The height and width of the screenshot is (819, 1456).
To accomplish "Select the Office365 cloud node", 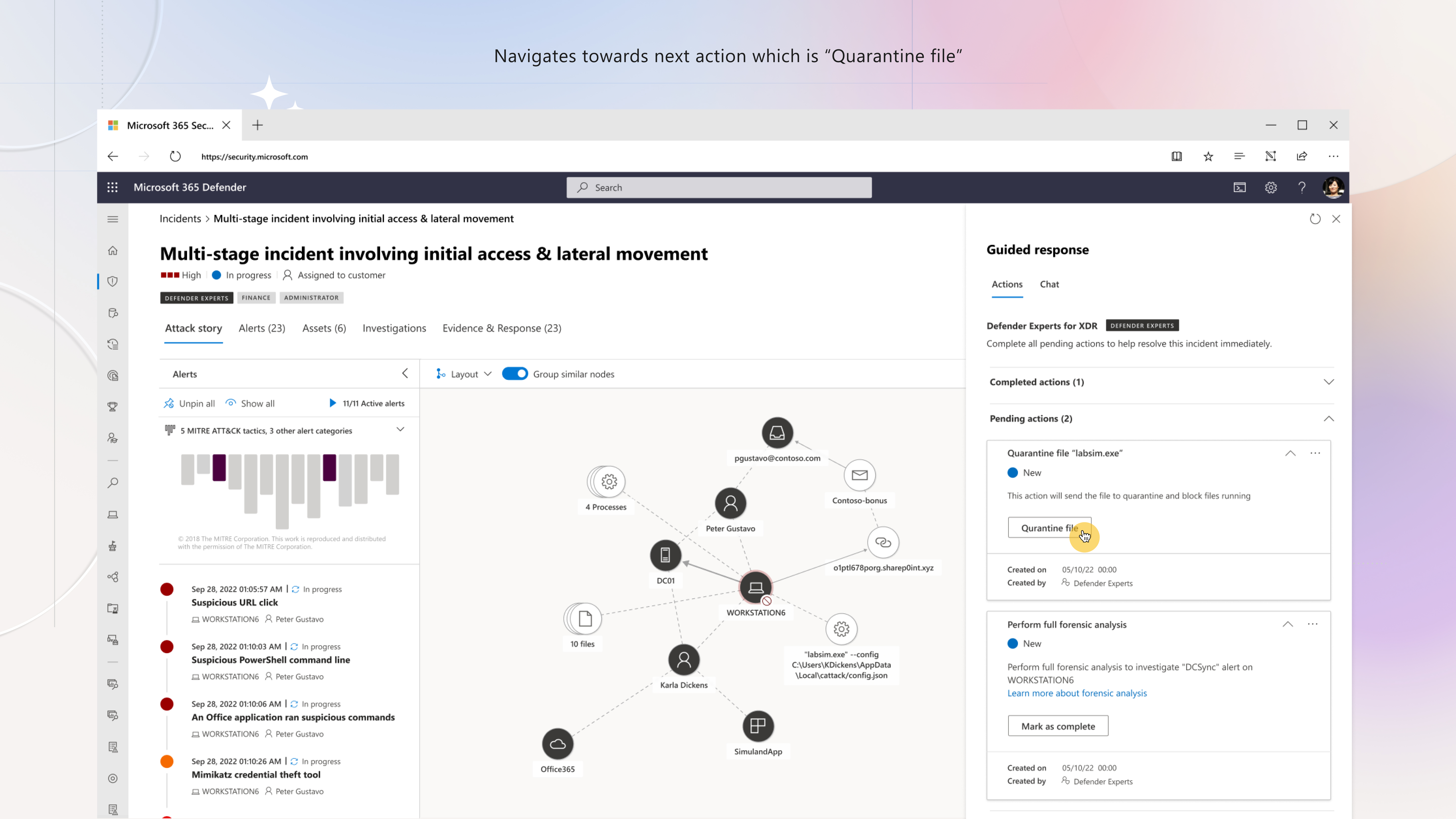I will [557, 744].
